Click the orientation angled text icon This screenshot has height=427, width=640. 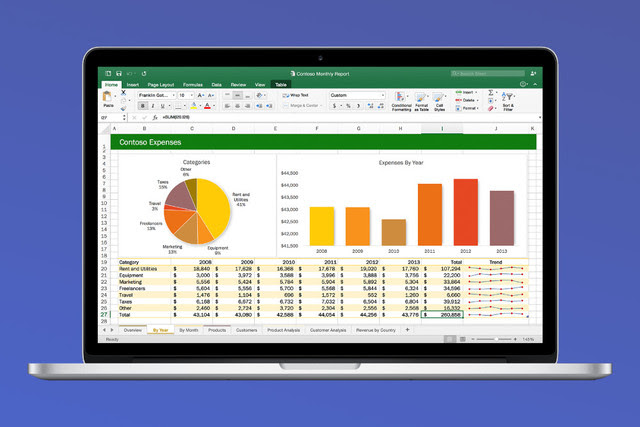(x=259, y=95)
